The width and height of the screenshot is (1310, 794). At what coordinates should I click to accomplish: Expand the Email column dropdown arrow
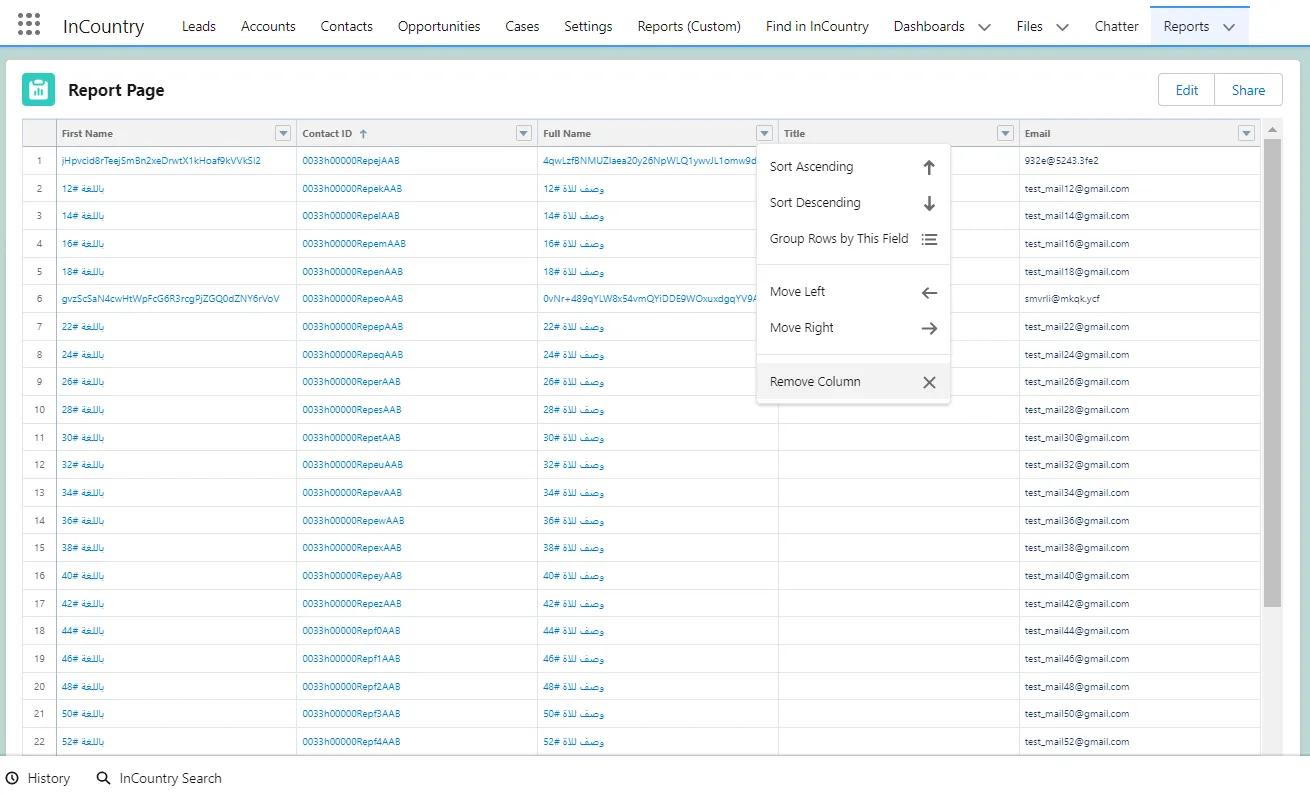[1246, 134]
